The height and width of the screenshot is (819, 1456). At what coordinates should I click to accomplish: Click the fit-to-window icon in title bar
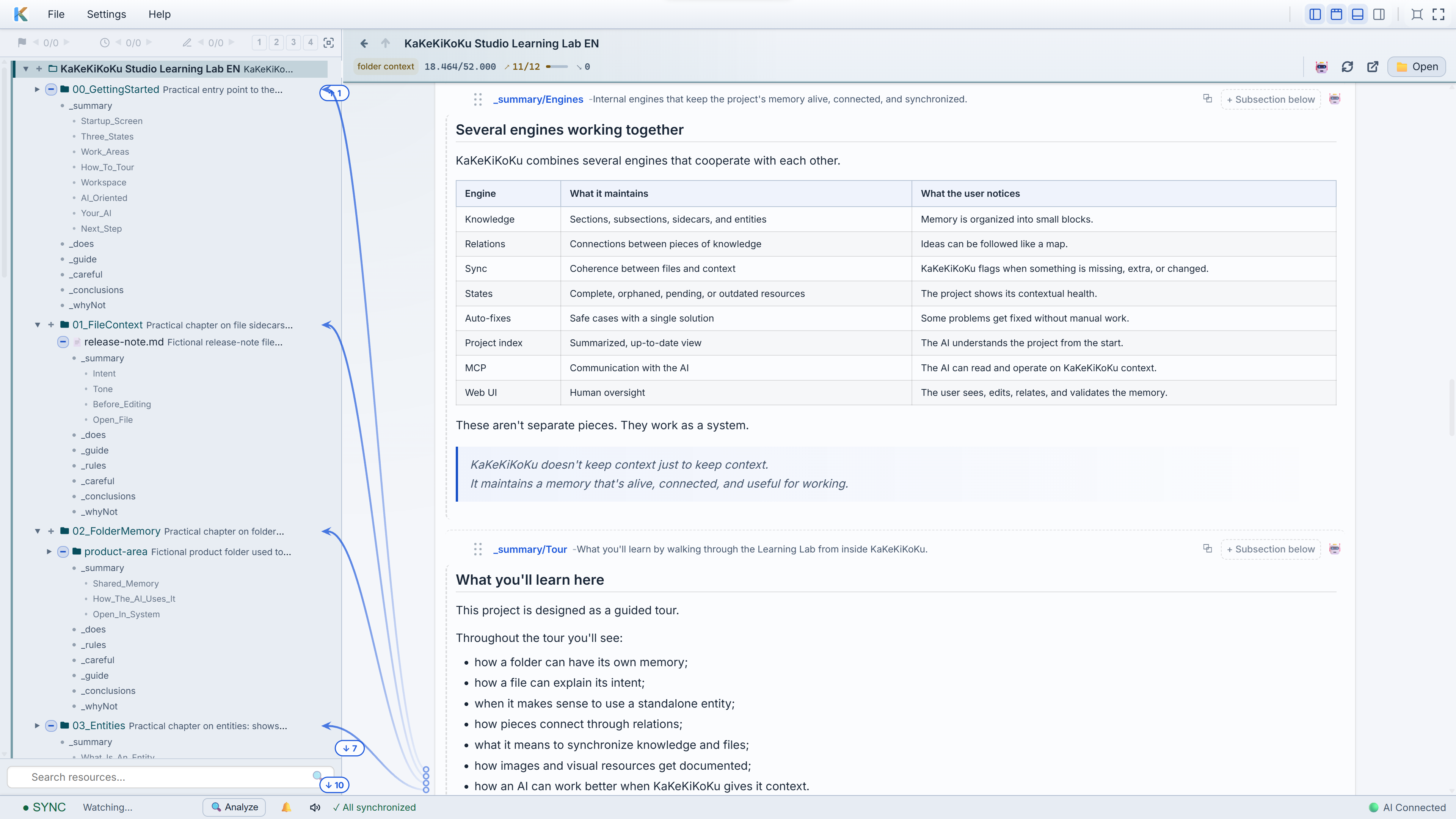tap(1417, 14)
